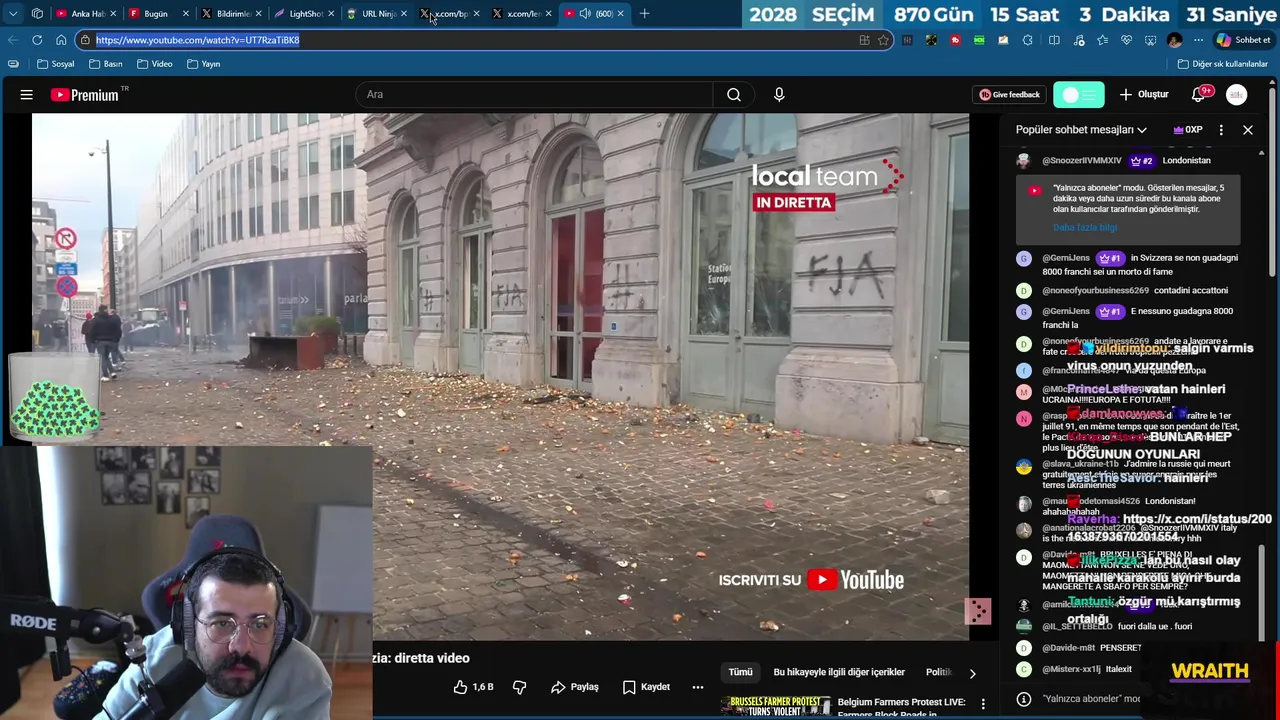
Task: Go to browser home page
Action: tap(61, 40)
